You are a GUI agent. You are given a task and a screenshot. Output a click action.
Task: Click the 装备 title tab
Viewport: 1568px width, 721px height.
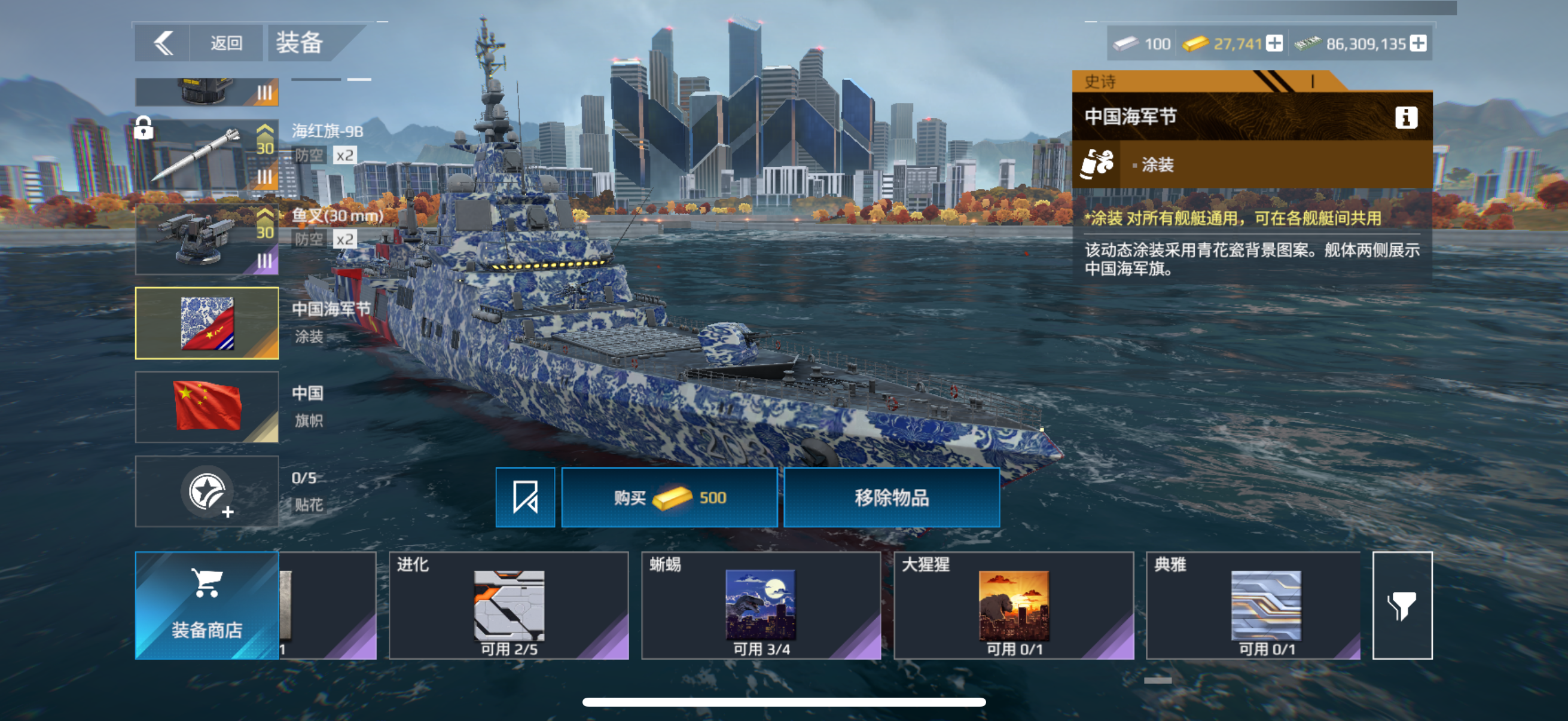300,43
